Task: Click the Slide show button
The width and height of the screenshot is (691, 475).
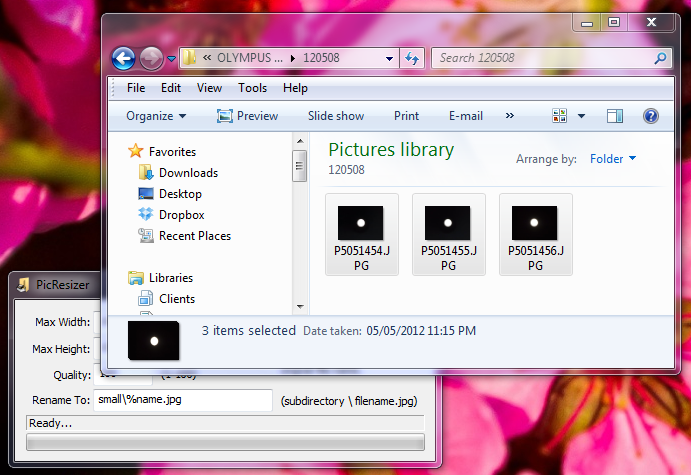Action: tap(336, 116)
